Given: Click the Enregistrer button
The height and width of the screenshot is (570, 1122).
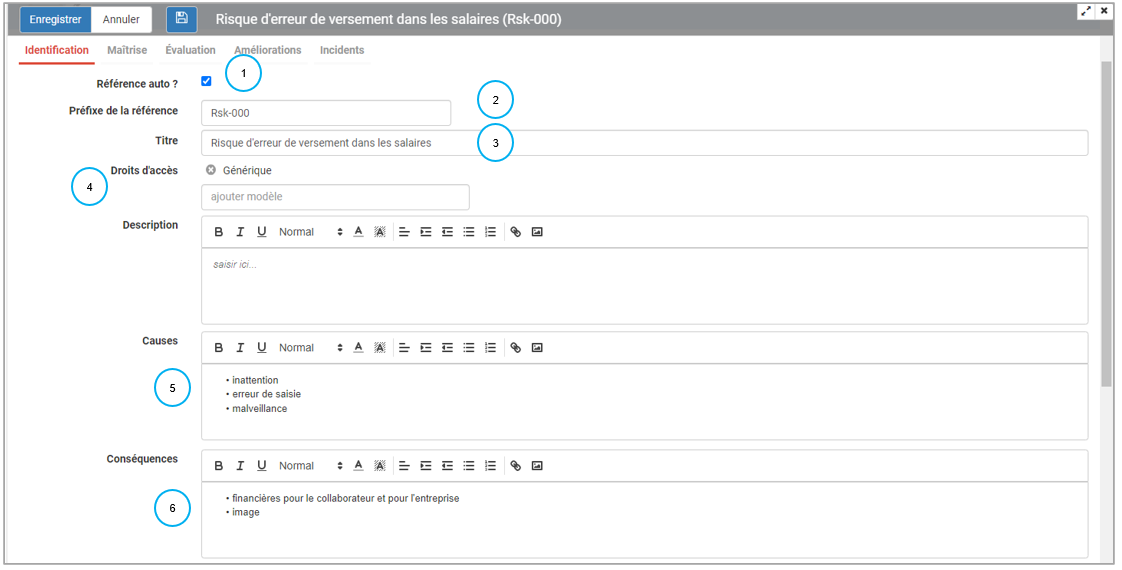Looking at the screenshot, I should tap(55, 19).
